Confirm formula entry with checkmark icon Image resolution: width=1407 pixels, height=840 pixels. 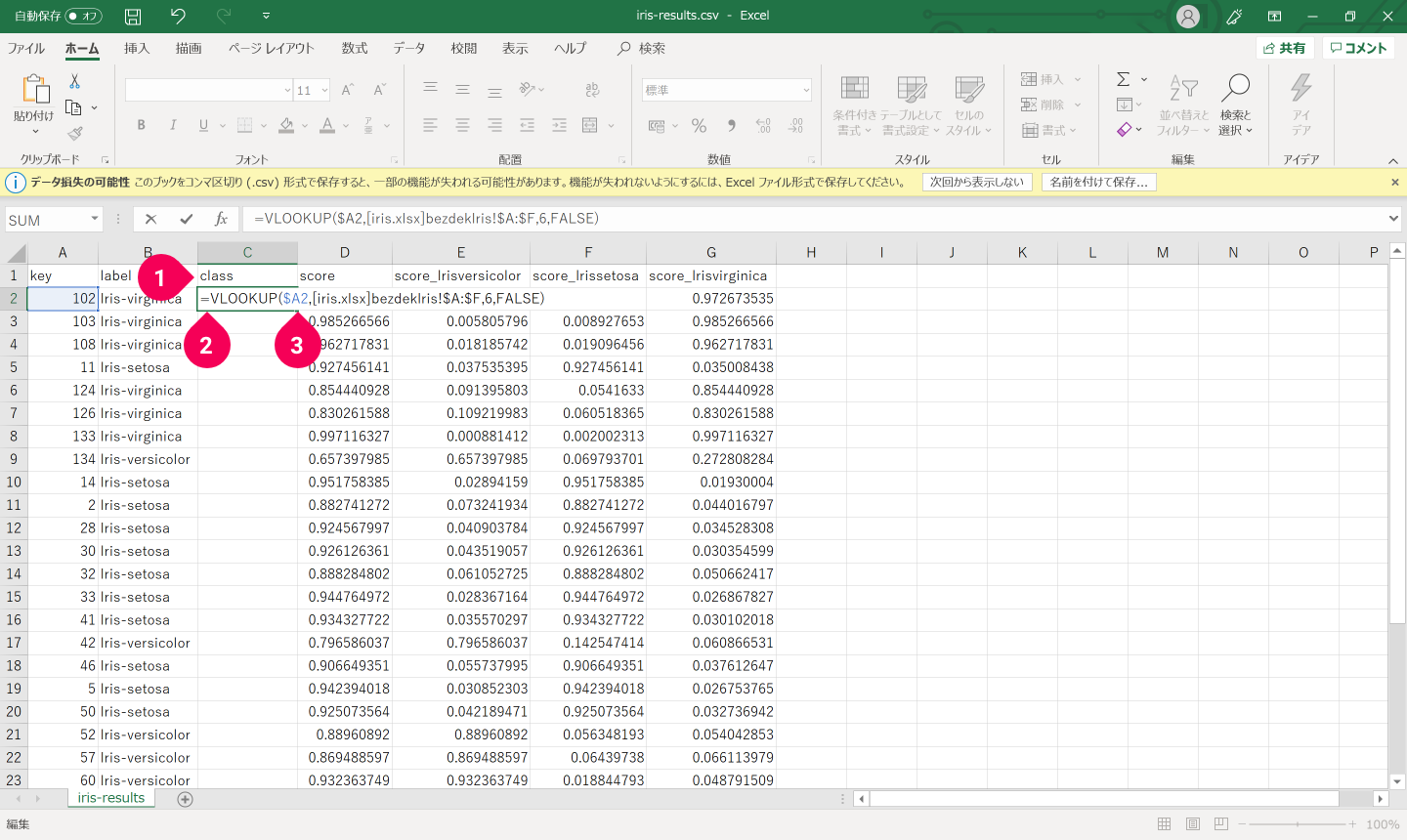(186, 219)
